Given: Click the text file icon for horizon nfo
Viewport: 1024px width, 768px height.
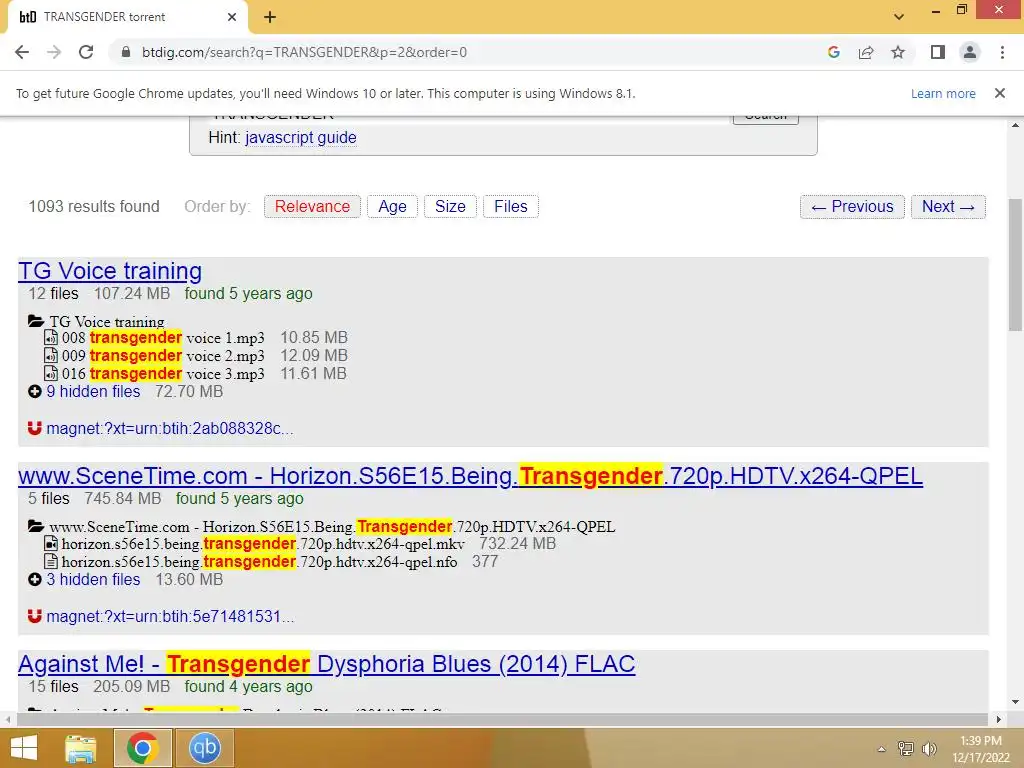Looking at the screenshot, I should tap(50, 561).
